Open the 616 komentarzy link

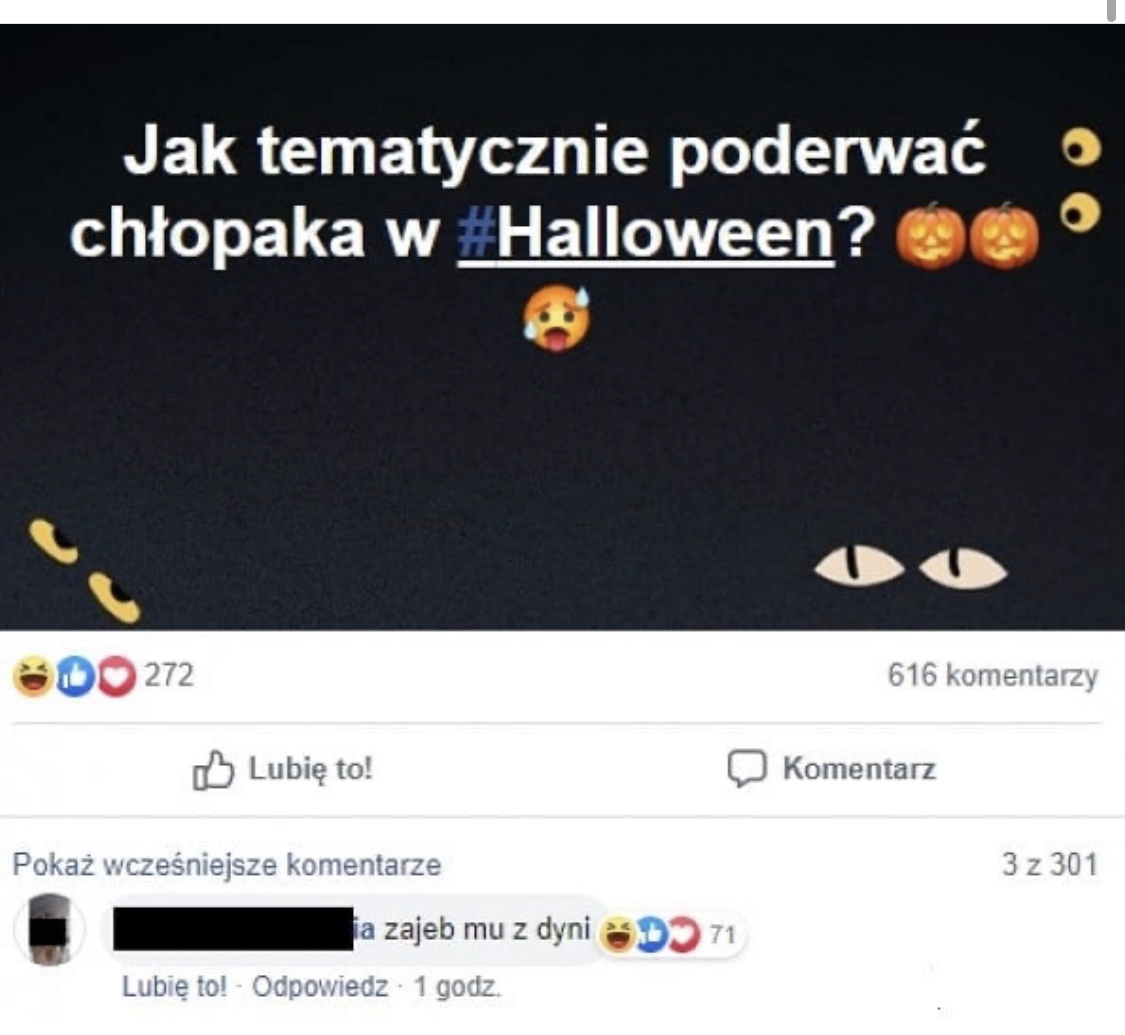992,675
